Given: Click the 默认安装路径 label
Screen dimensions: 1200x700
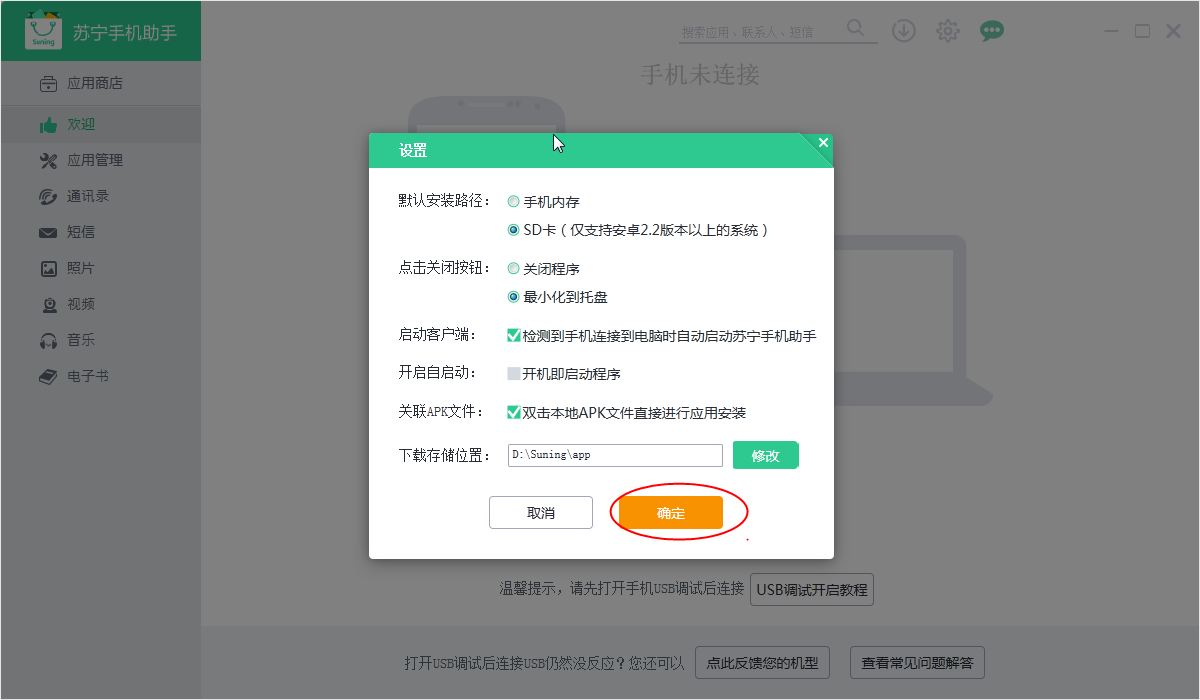Looking at the screenshot, I should [445, 201].
